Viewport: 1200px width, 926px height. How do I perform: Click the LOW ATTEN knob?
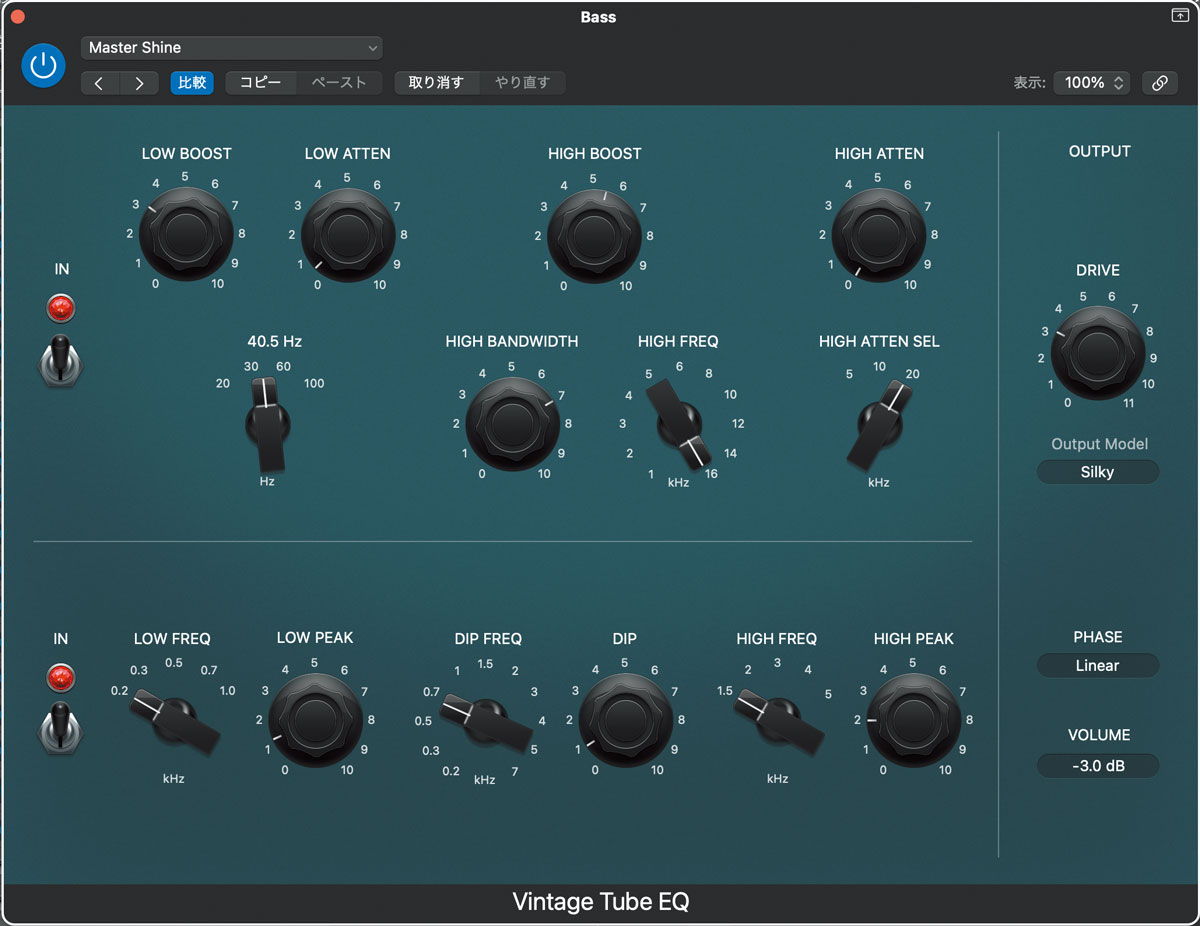tap(347, 234)
